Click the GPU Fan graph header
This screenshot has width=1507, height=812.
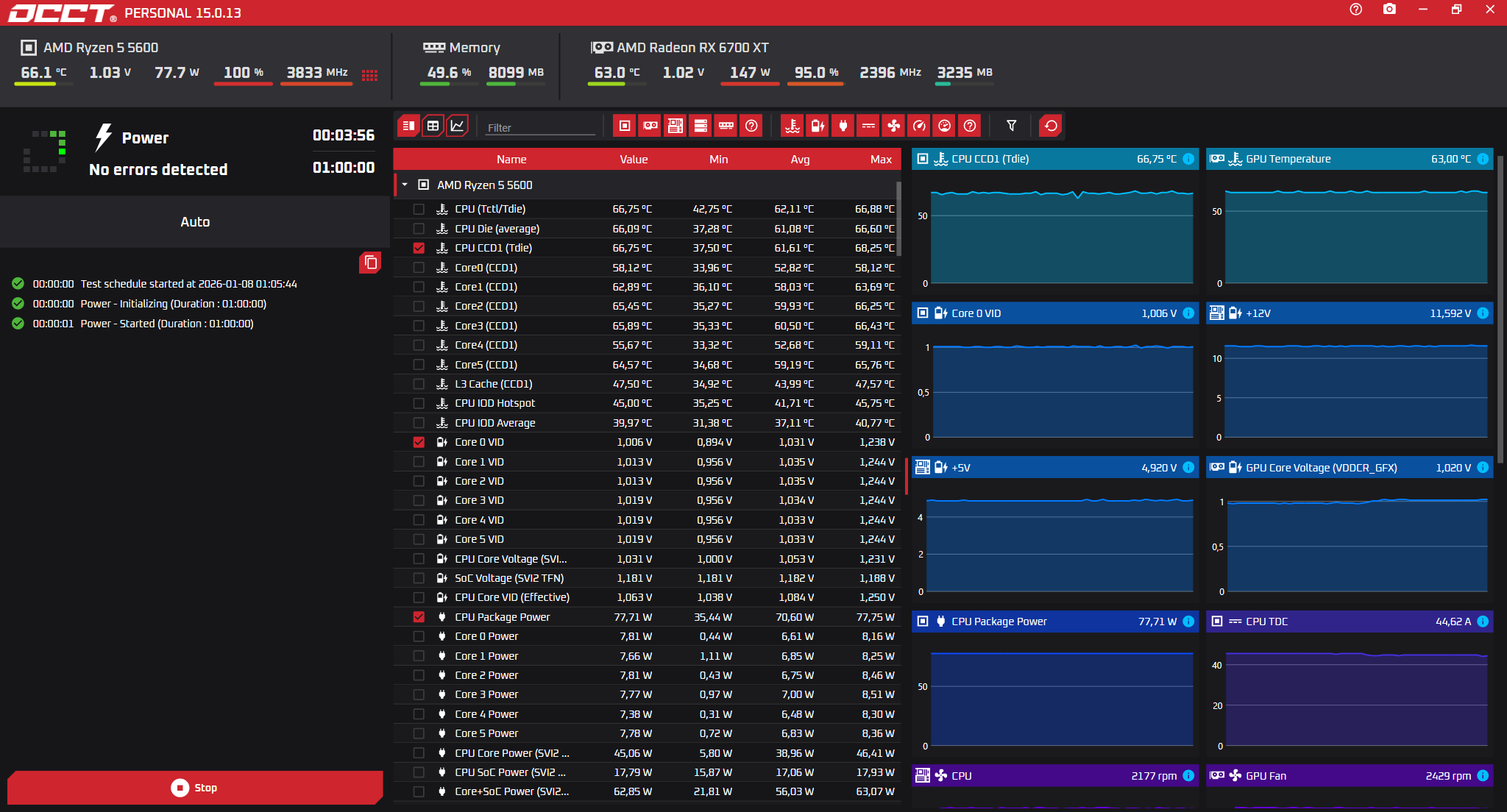coord(1350,776)
